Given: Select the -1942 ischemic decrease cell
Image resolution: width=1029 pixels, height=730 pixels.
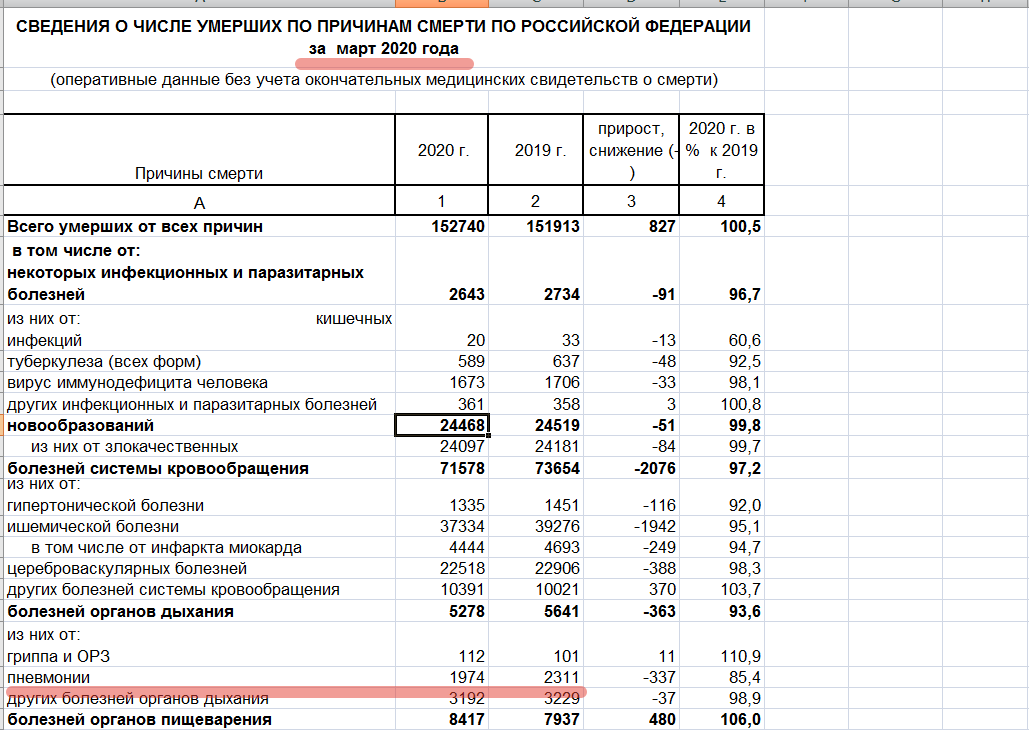Looking at the screenshot, I should point(631,526).
